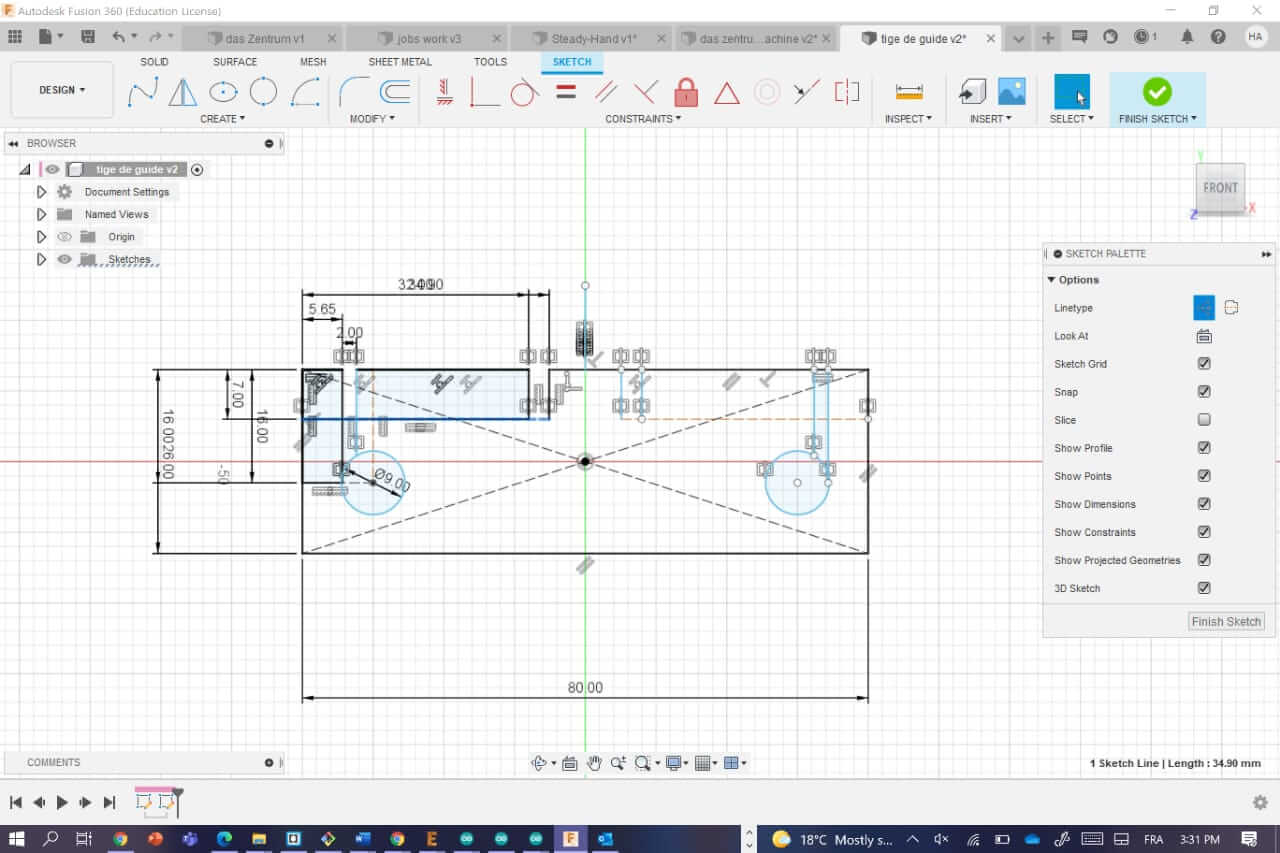Screen dimensions: 1280x853
Task: Switch to the SURFACE tab
Action: coord(235,62)
